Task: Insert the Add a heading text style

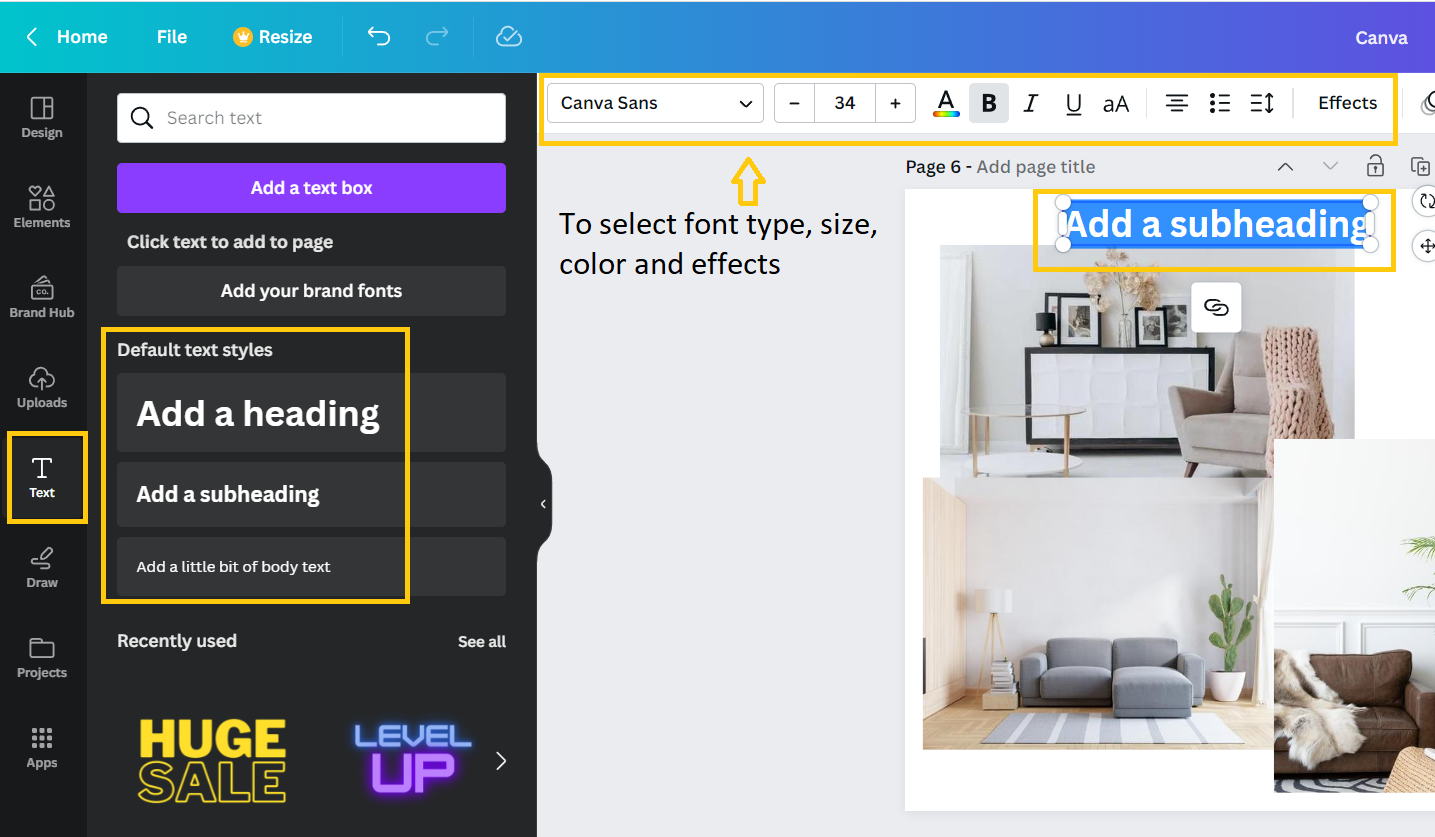Action: [311, 413]
